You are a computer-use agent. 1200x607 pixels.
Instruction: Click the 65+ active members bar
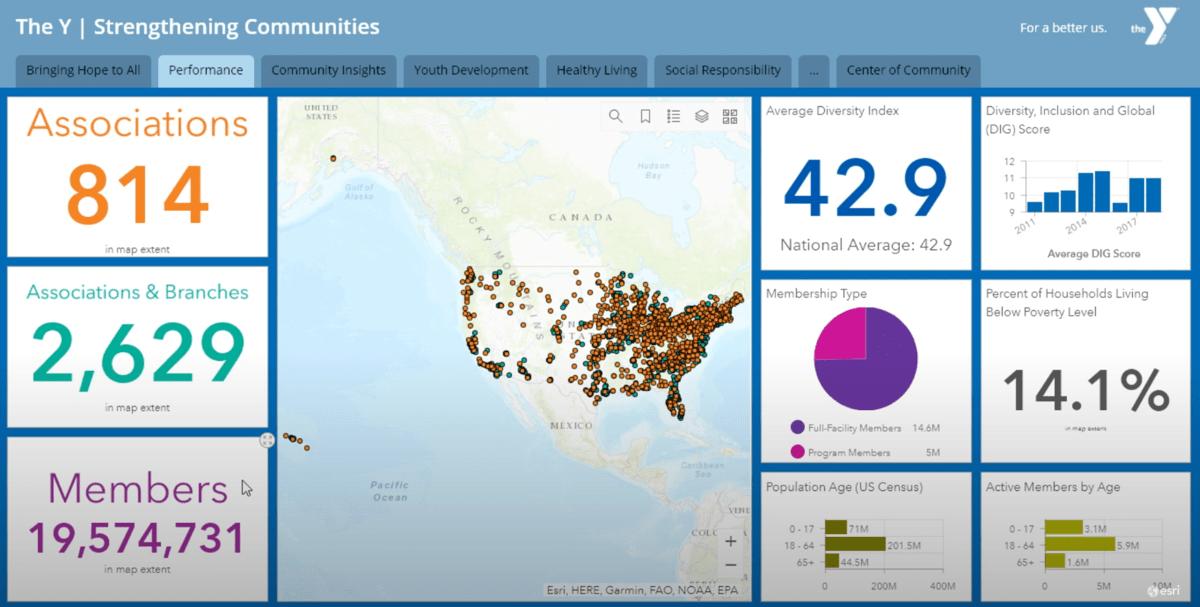tap(1055, 562)
